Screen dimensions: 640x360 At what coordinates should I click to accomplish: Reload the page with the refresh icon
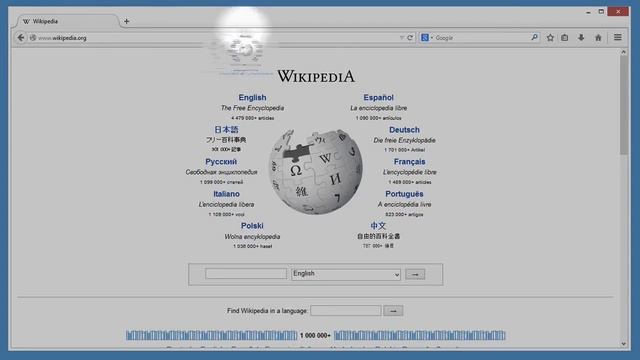point(410,38)
